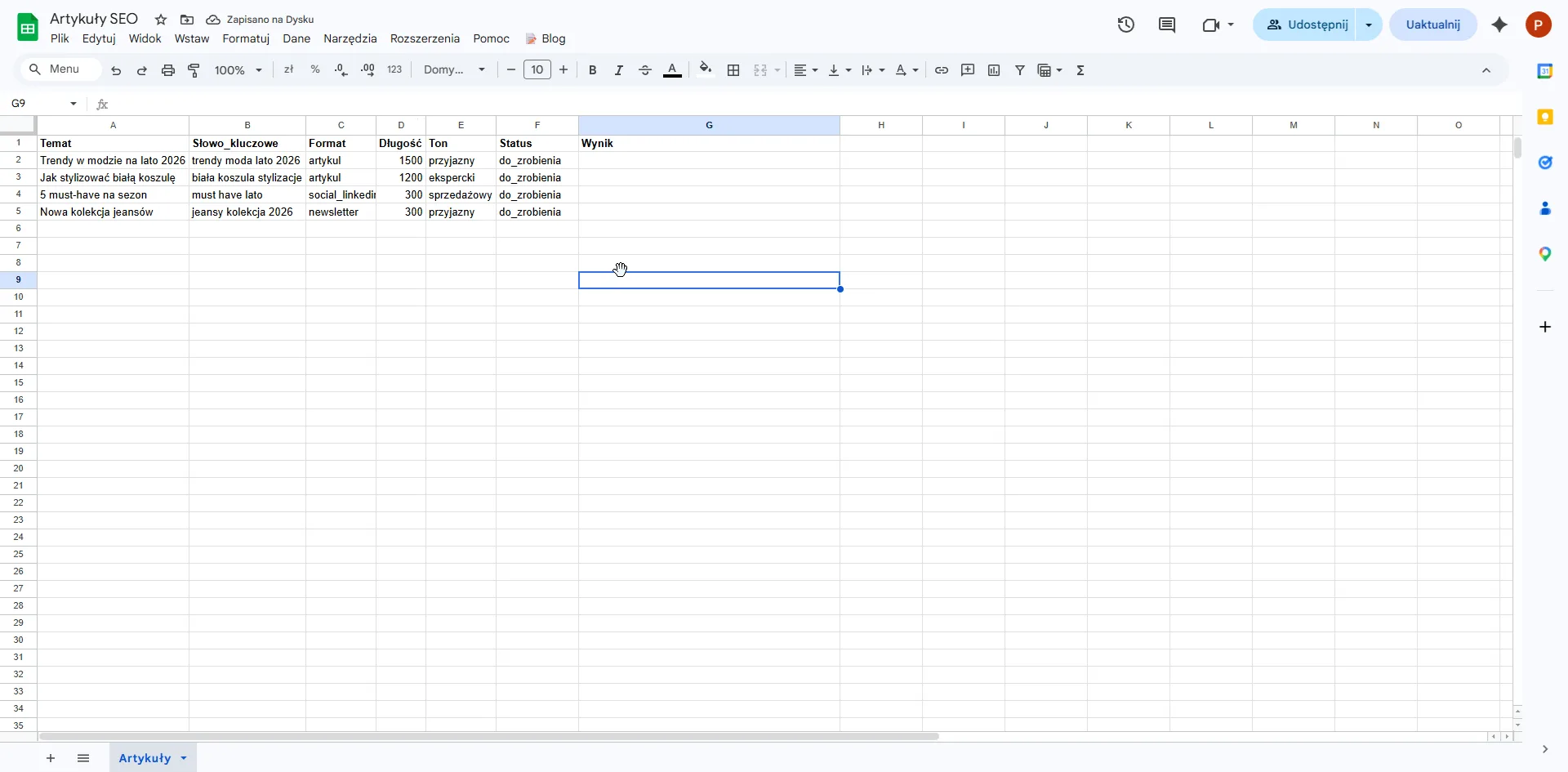
Task: Create a filter with funnel icon
Action: [1020, 70]
